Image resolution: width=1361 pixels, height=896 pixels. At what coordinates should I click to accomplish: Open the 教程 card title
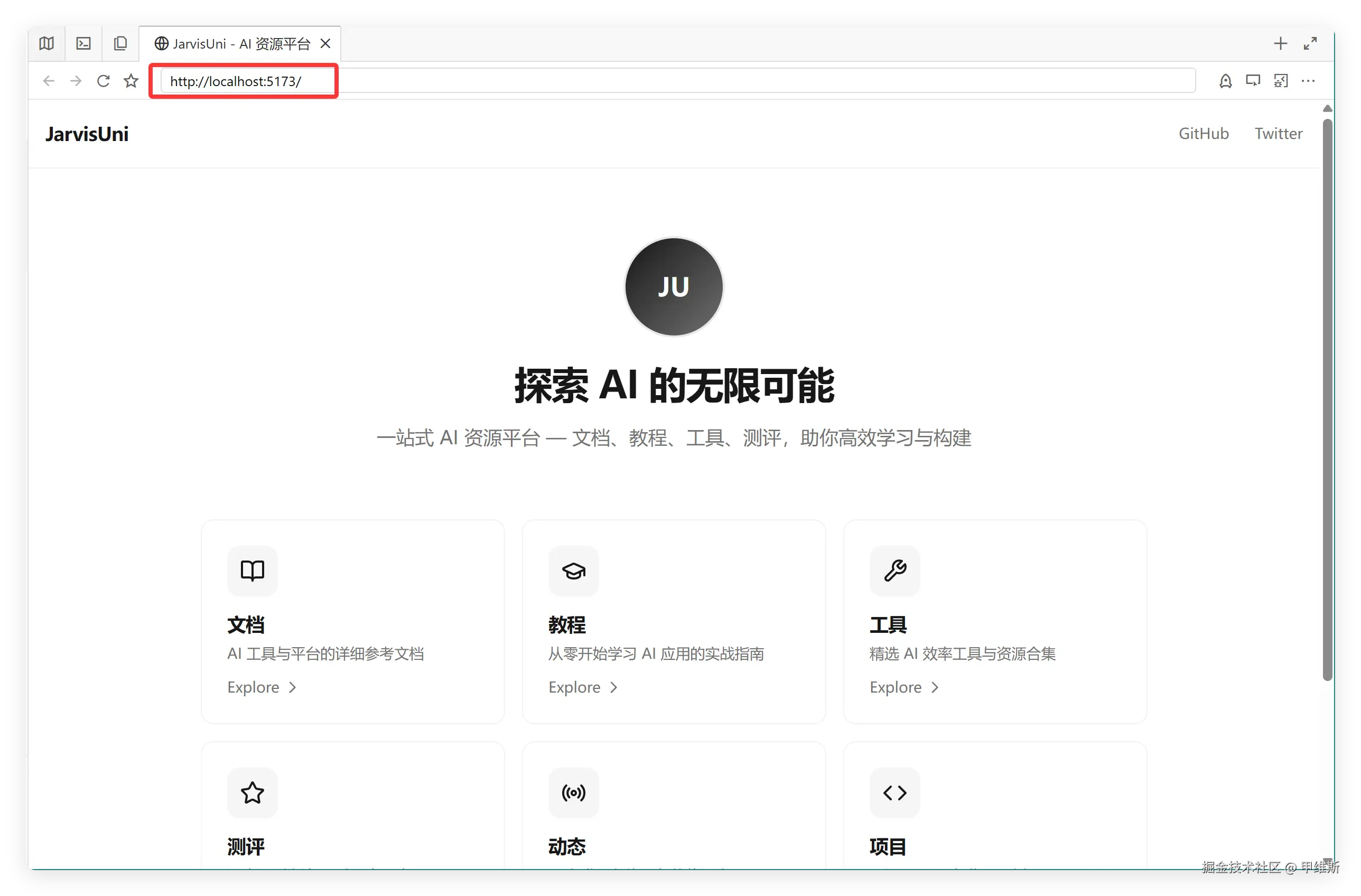(x=567, y=625)
